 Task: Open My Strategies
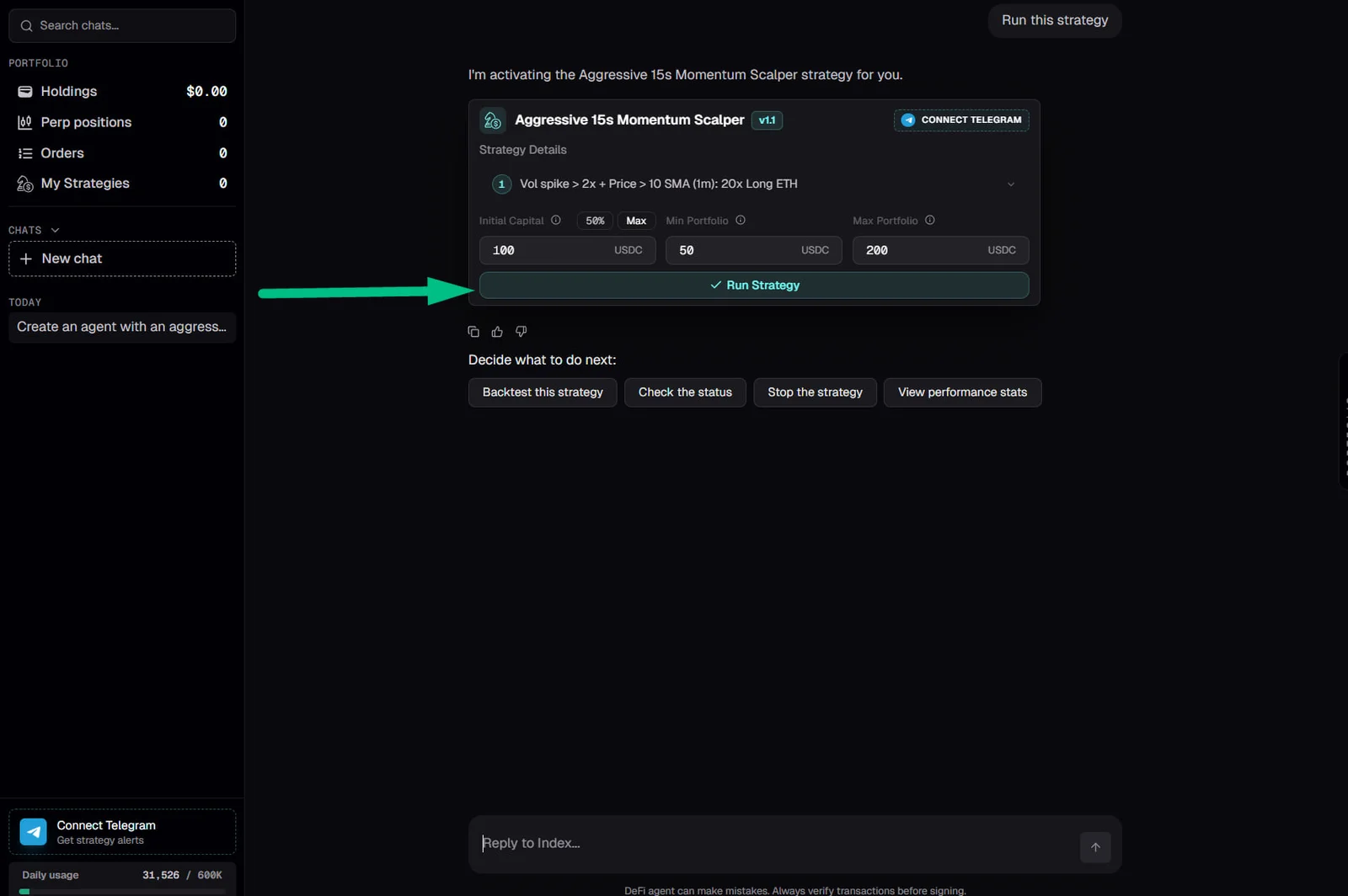(122, 184)
